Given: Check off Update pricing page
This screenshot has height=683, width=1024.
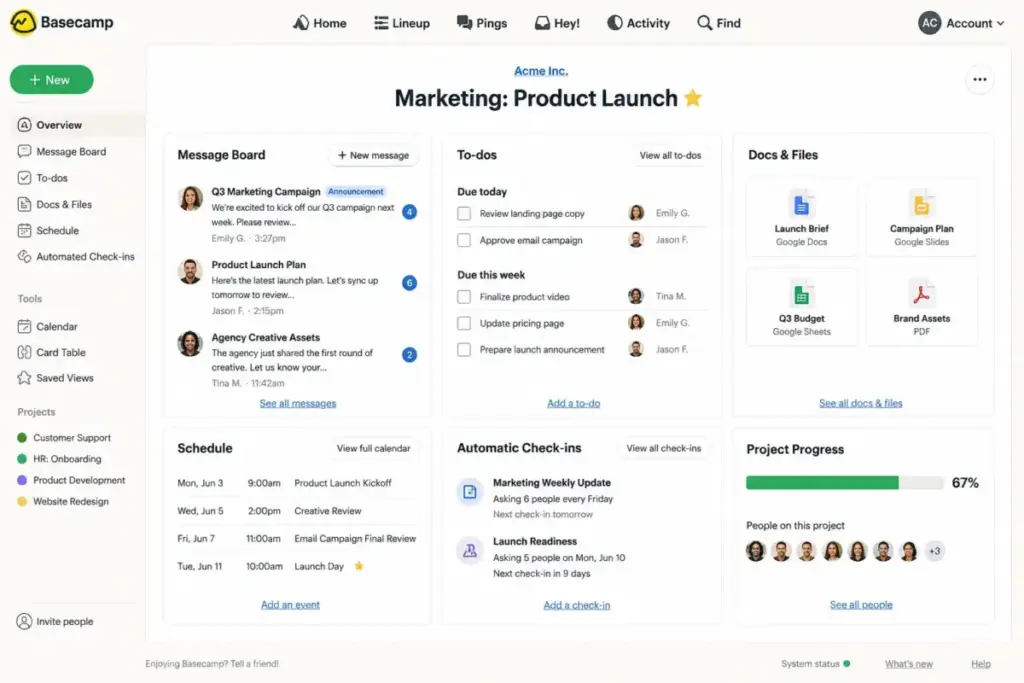Looking at the screenshot, I should click(x=464, y=323).
